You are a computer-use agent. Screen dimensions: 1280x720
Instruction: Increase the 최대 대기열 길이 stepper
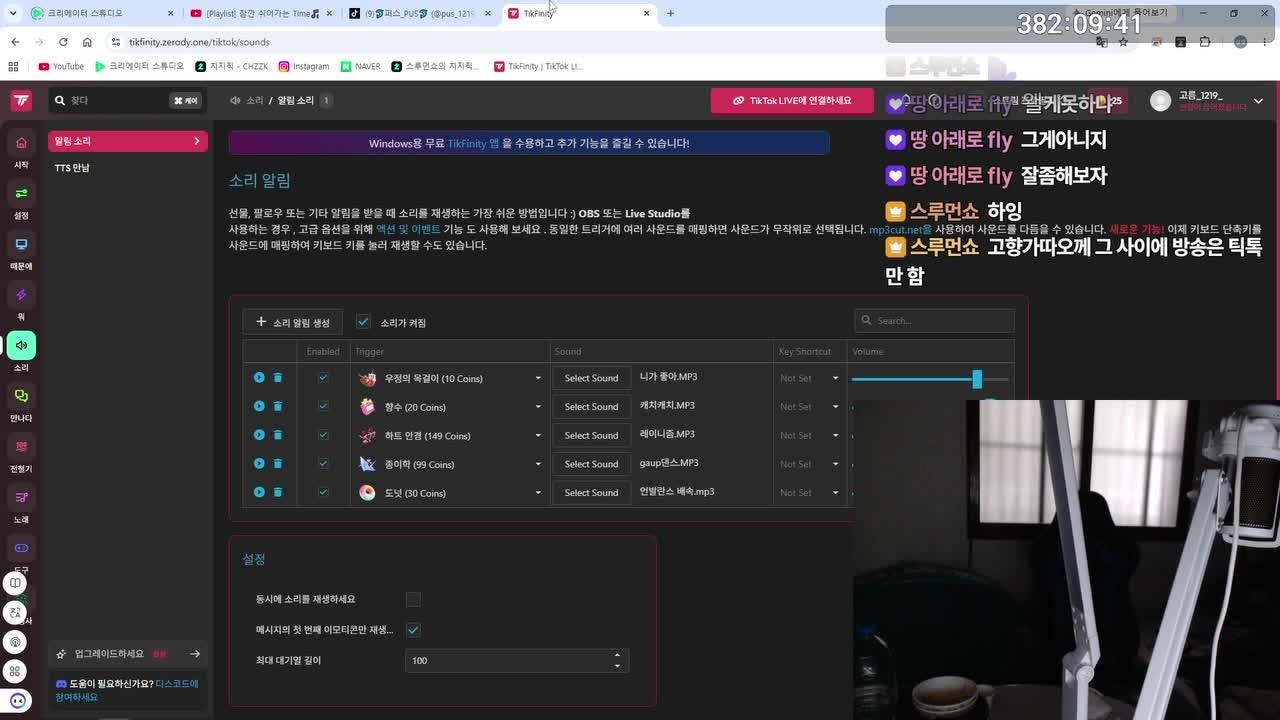pyautogui.click(x=617, y=655)
